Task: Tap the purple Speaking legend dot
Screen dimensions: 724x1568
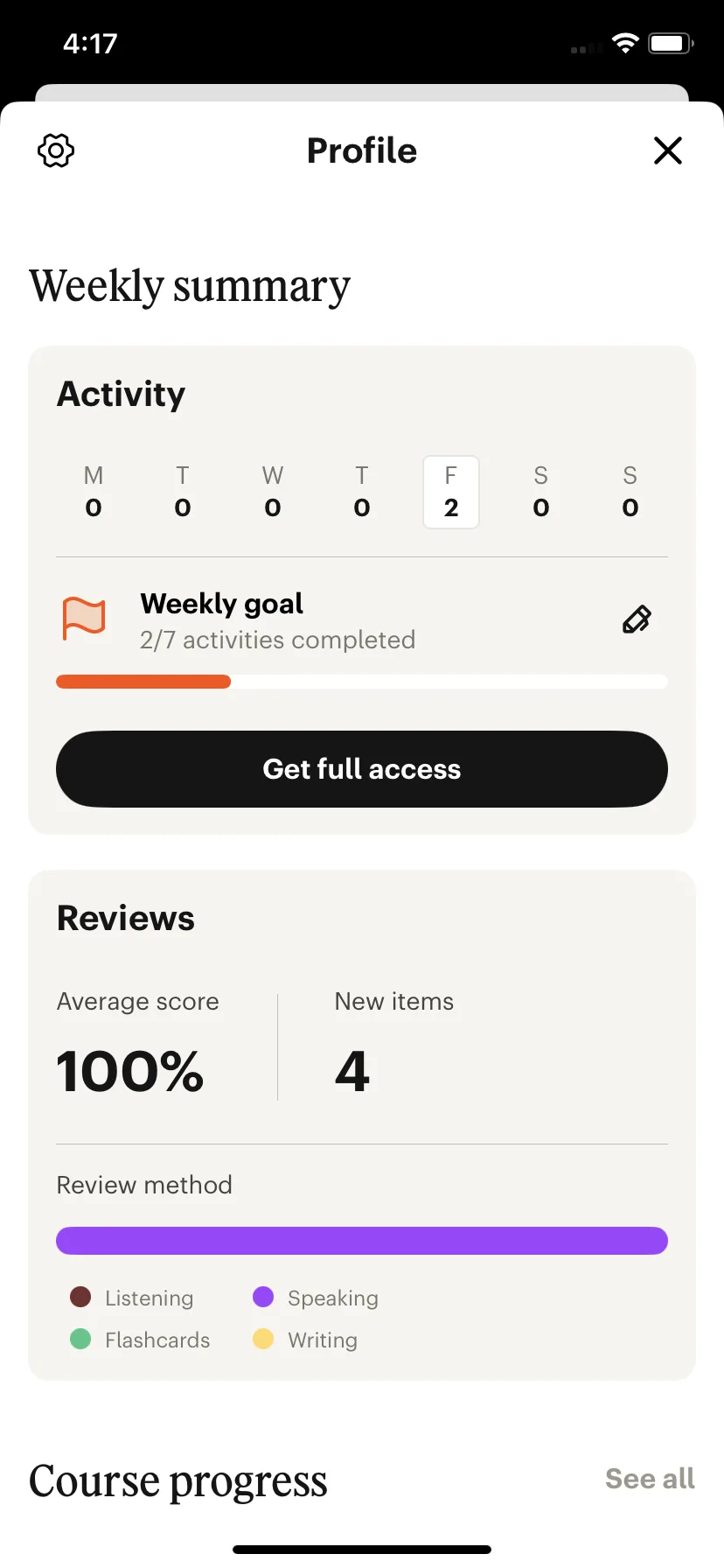Action: click(263, 1297)
